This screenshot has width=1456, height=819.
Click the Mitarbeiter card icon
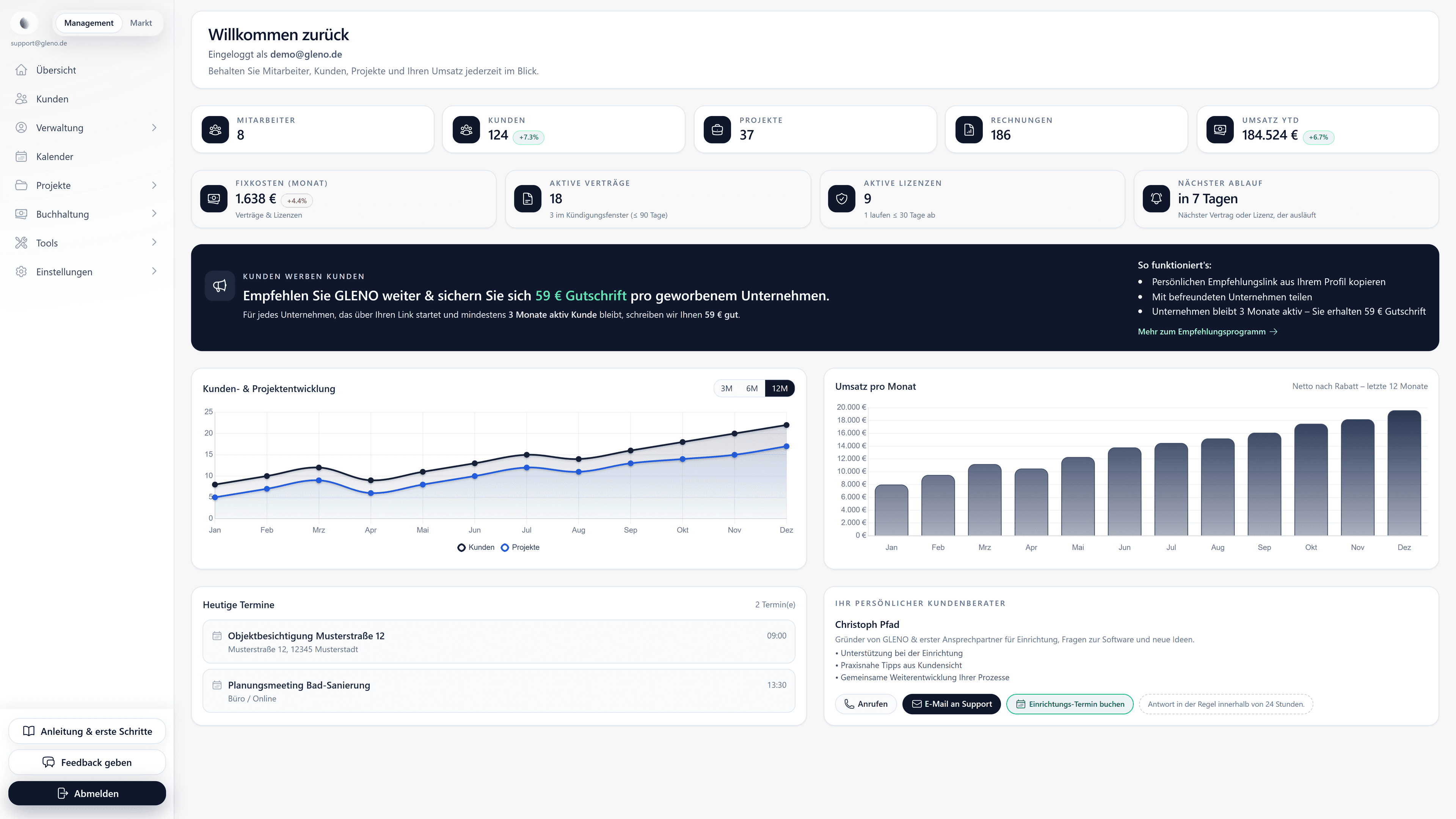tap(214, 129)
